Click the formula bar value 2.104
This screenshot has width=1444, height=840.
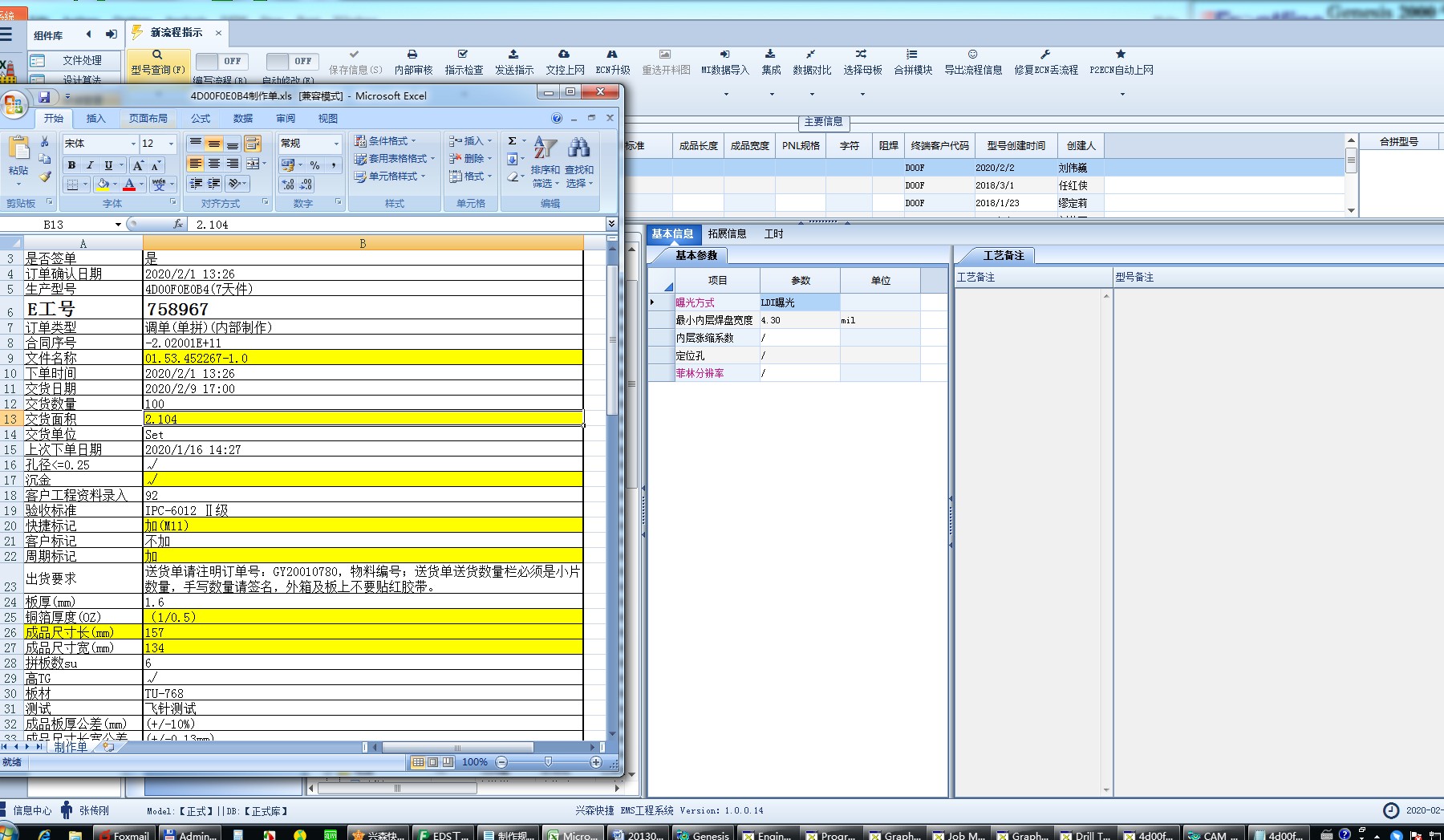[x=212, y=225]
